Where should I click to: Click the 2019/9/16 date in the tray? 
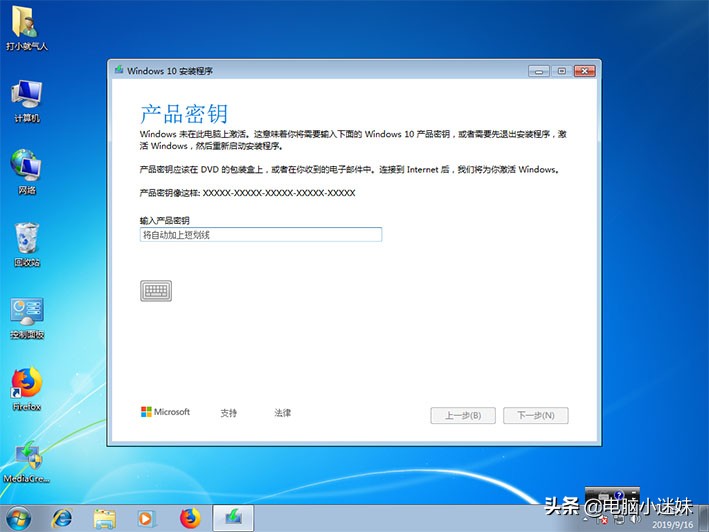pos(672,525)
